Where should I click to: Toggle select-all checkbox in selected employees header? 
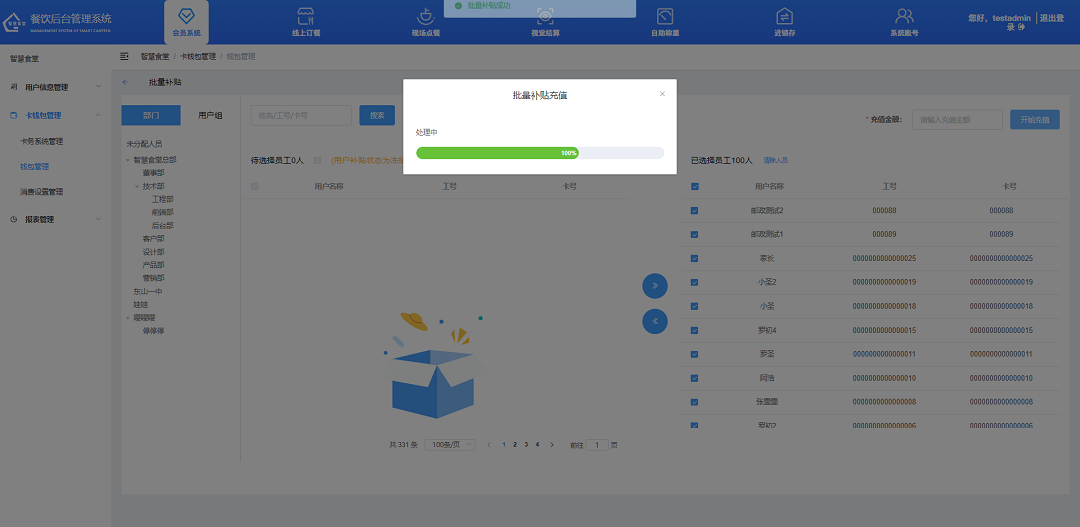click(695, 186)
